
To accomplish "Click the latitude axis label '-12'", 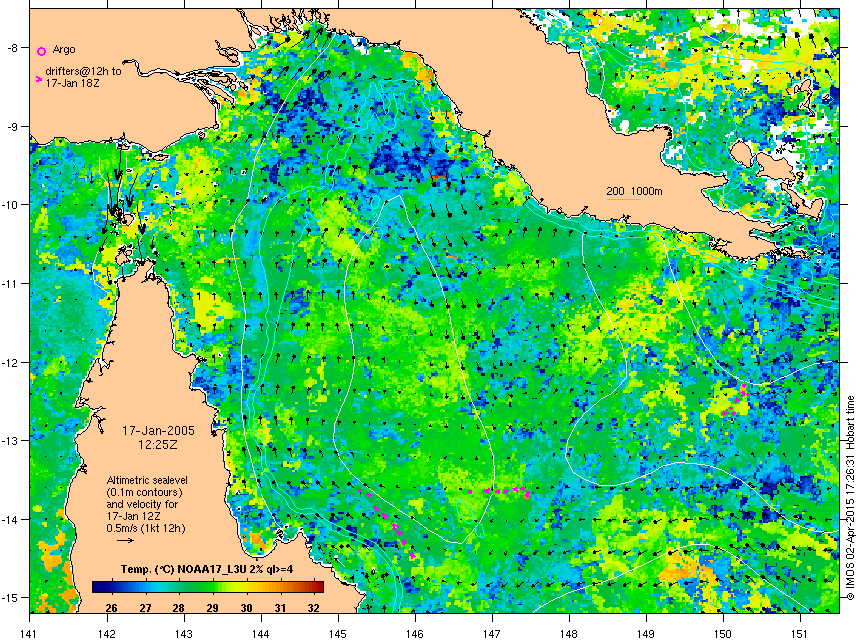I will pyautogui.click(x=11, y=362).
